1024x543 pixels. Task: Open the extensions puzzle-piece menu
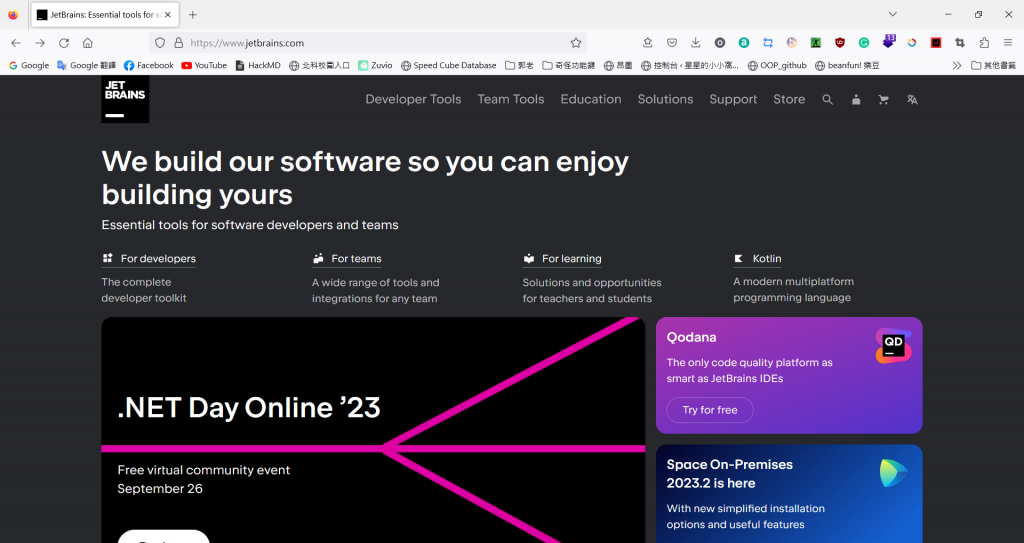tap(984, 43)
